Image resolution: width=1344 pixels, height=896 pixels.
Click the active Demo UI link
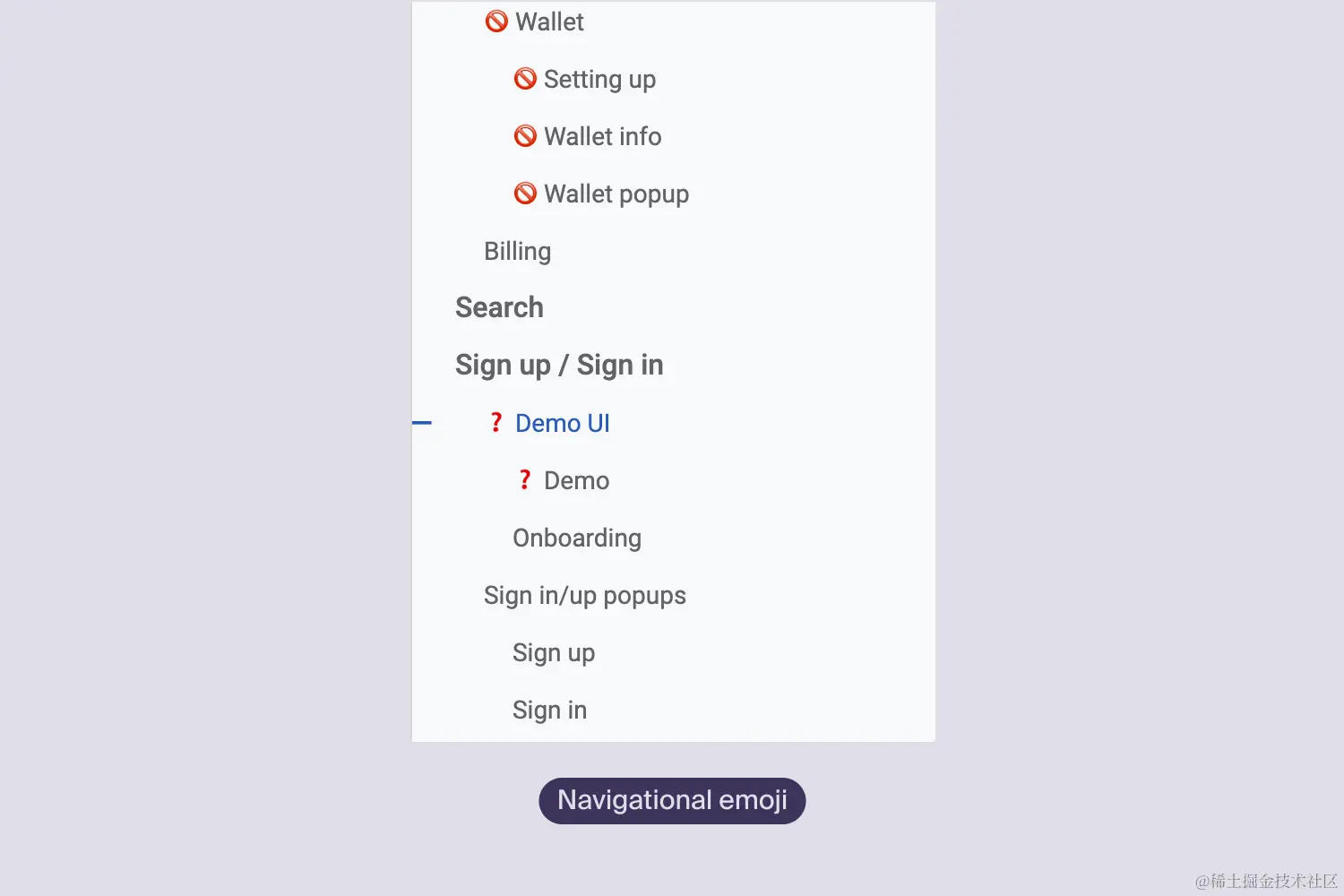562,423
